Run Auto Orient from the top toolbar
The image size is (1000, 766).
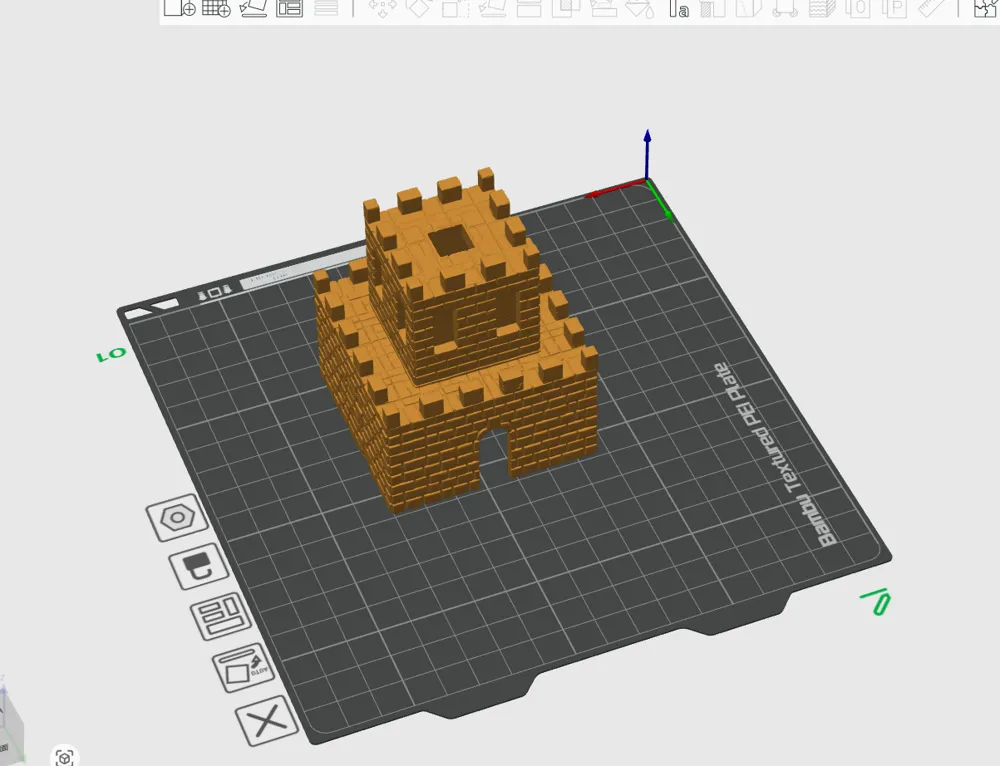(x=253, y=8)
